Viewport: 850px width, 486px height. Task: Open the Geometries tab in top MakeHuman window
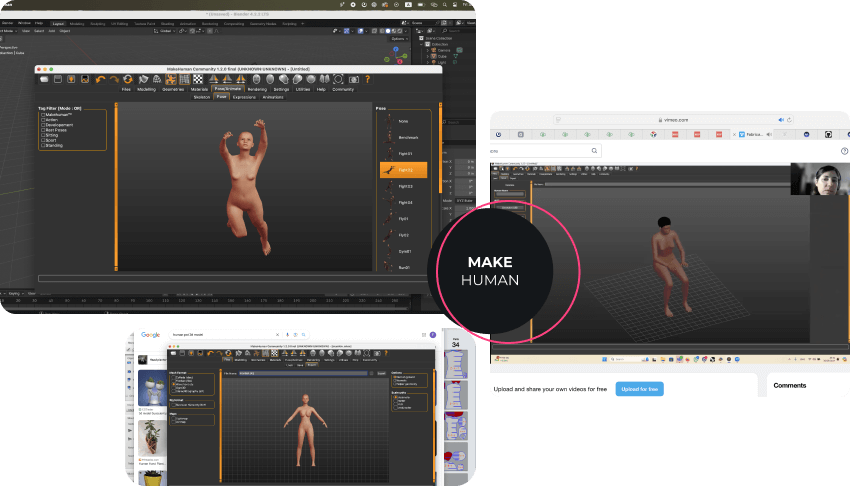173,89
